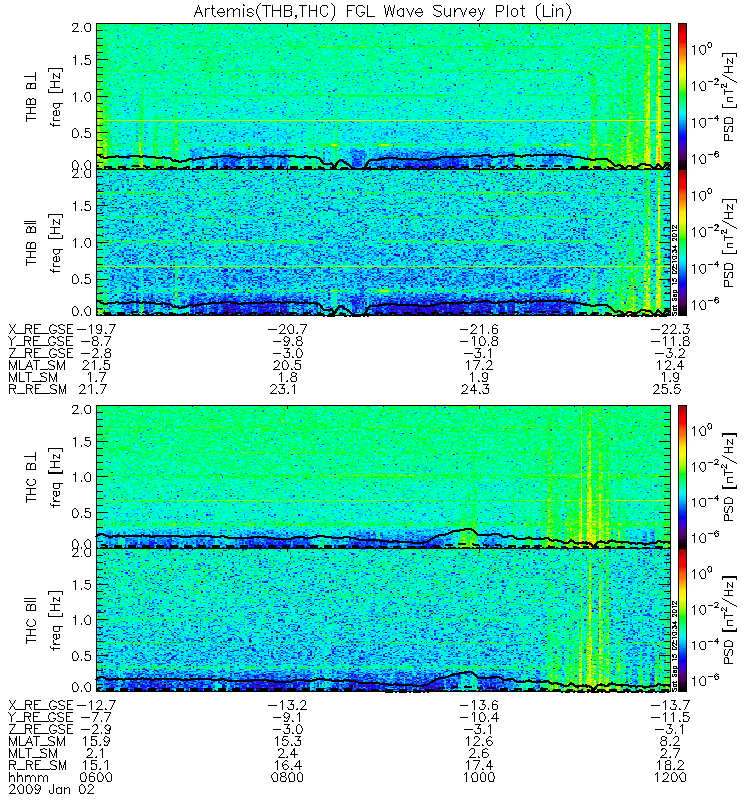Select the 0800 time tick label
Image resolution: width=750 pixels, height=800 pixels.
coord(287,778)
